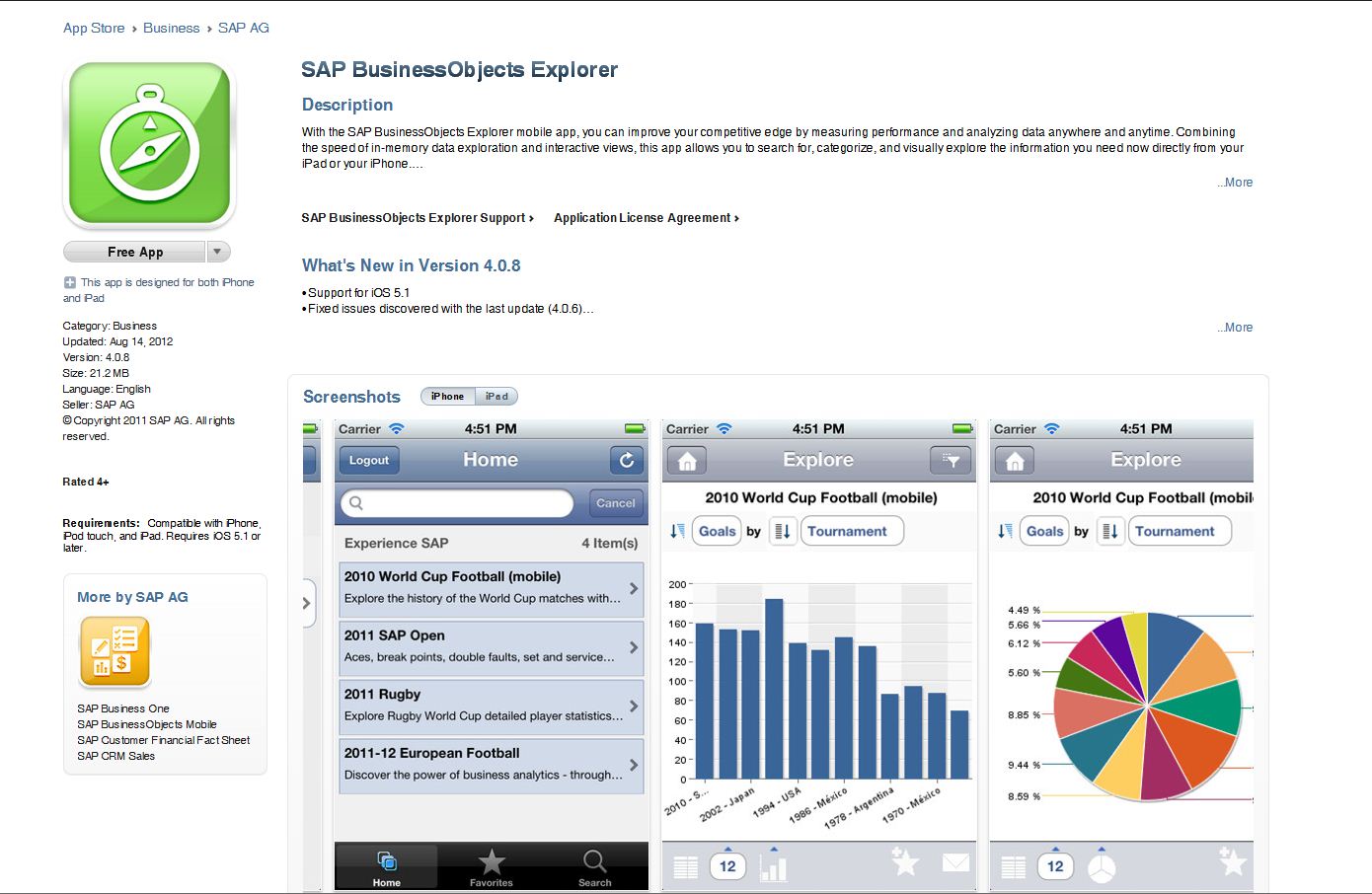Expand the Description with its More link
The height and width of the screenshot is (894, 1372).
1235,183
